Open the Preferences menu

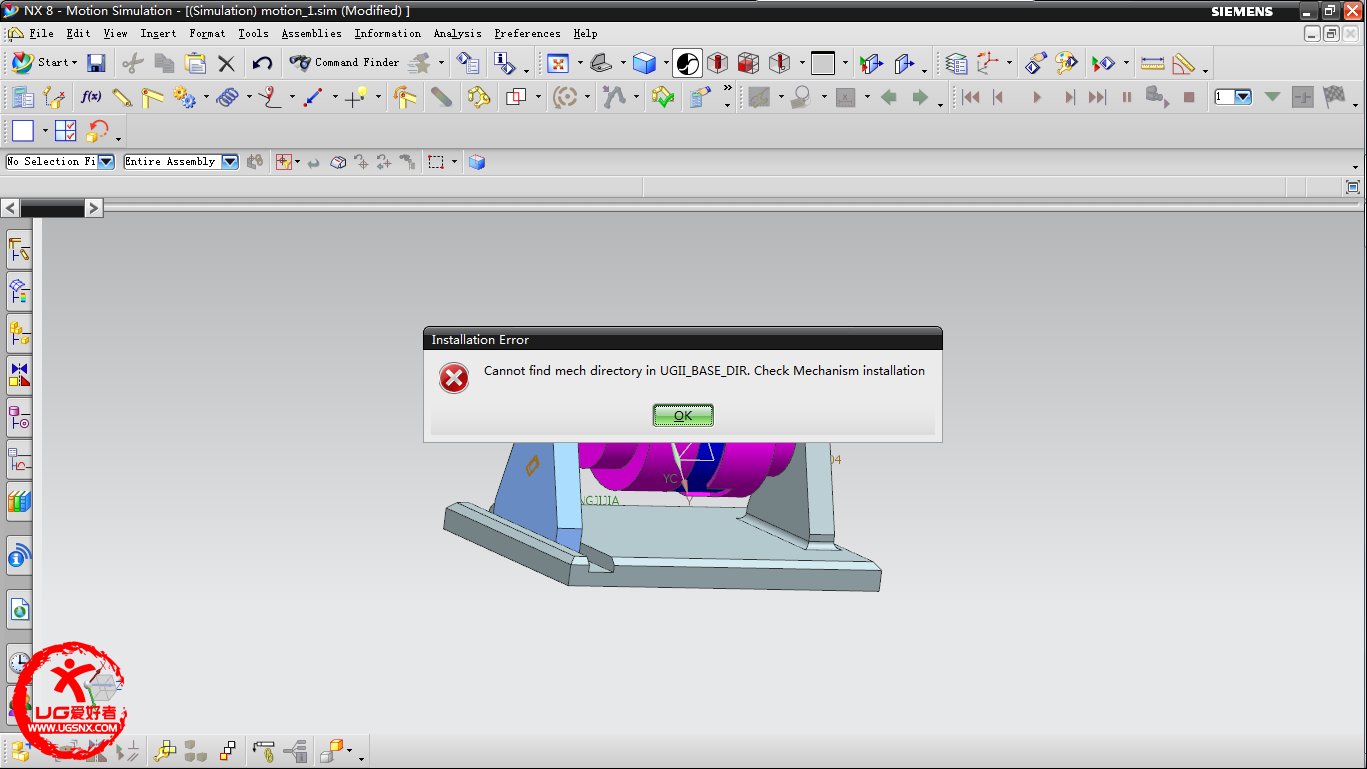click(527, 34)
